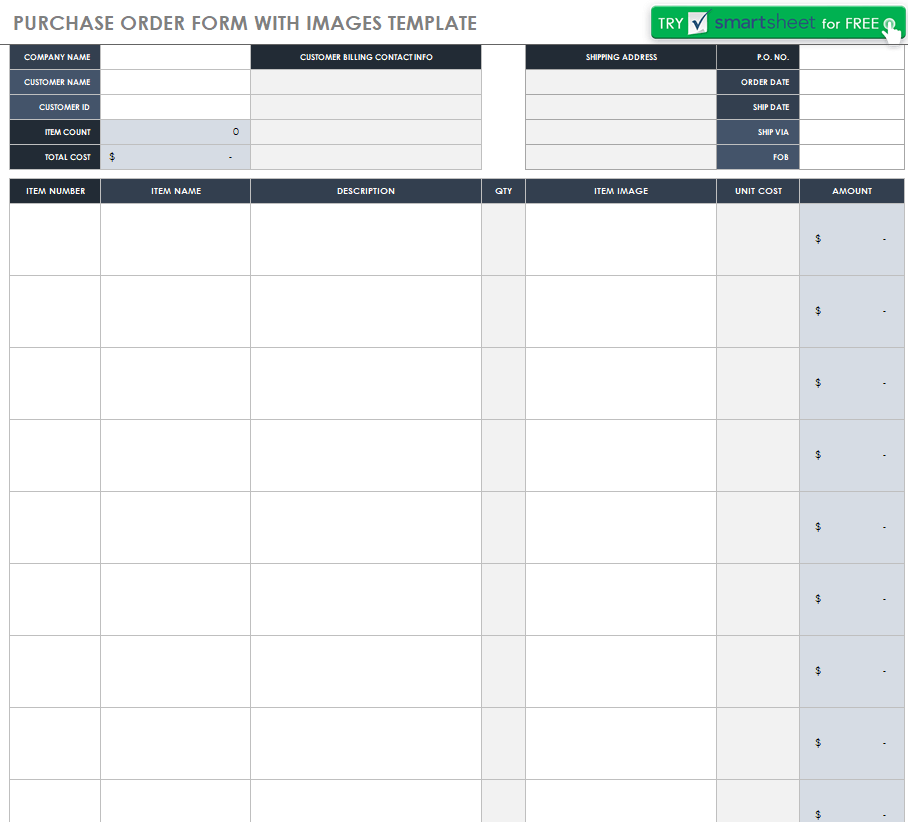Click the Unit Cost column header
The image size is (908, 822).
coord(758,191)
